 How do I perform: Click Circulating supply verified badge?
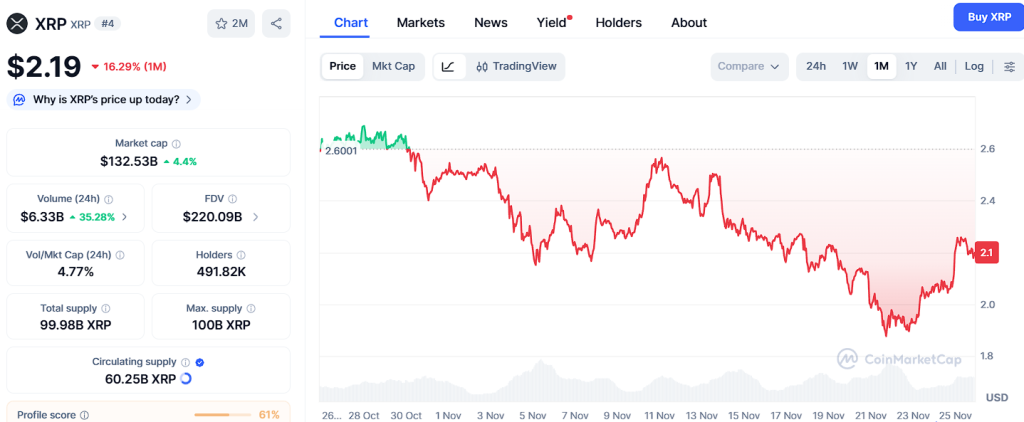click(200, 362)
